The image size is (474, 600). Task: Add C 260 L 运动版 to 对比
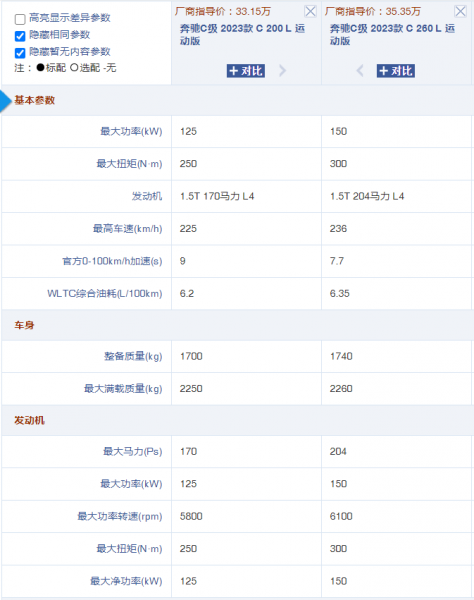pyautogui.click(x=396, y=71)
